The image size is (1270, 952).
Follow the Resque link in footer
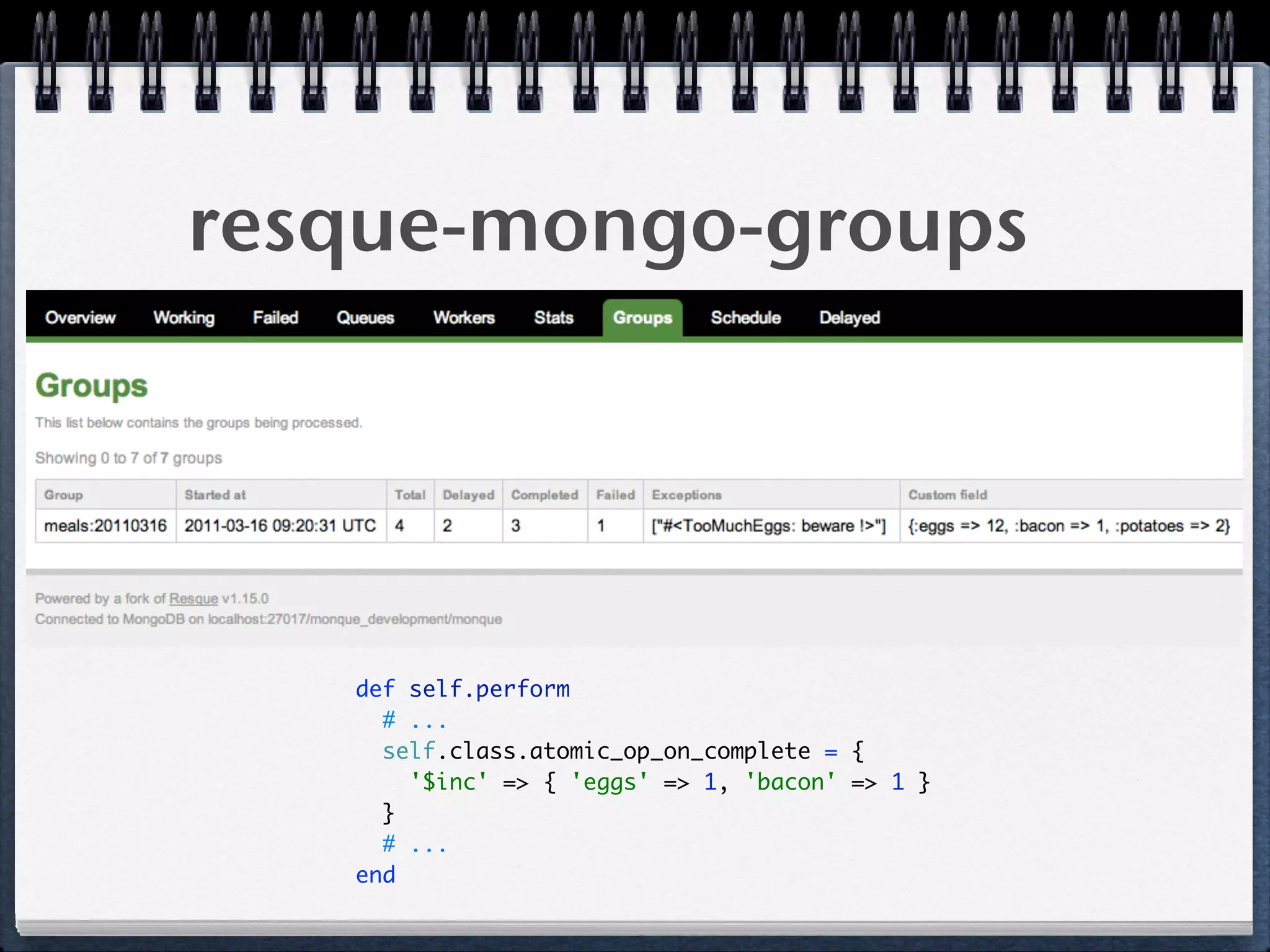click(193, 599)
